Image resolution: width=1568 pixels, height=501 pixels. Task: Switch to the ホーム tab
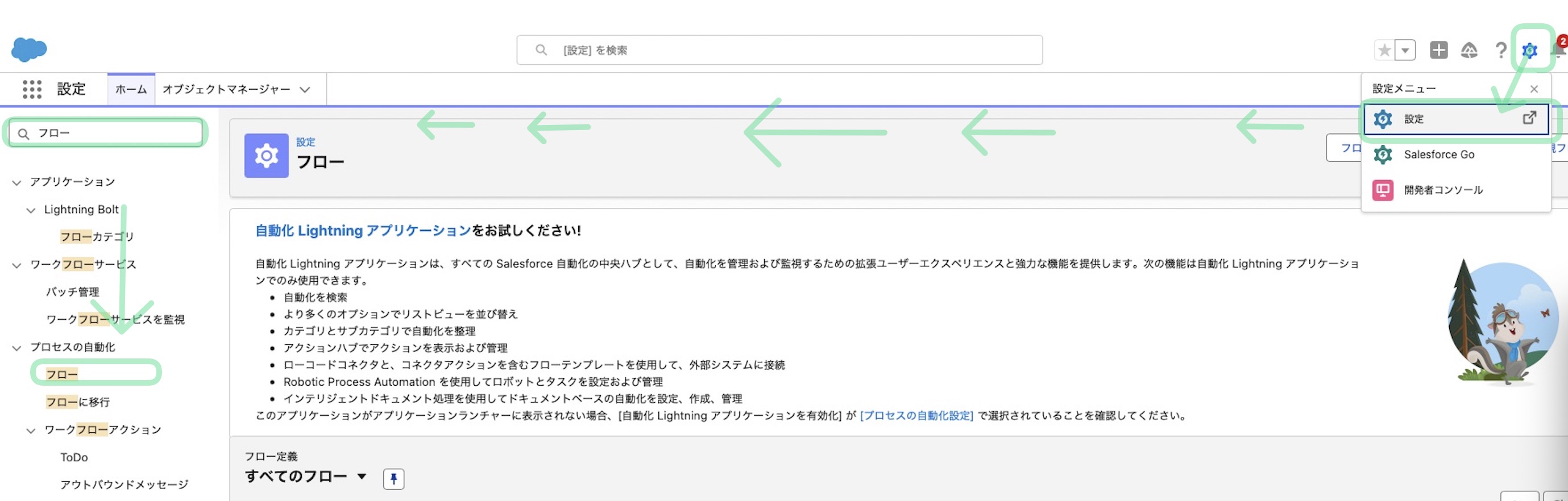click(x=131, y=89)
